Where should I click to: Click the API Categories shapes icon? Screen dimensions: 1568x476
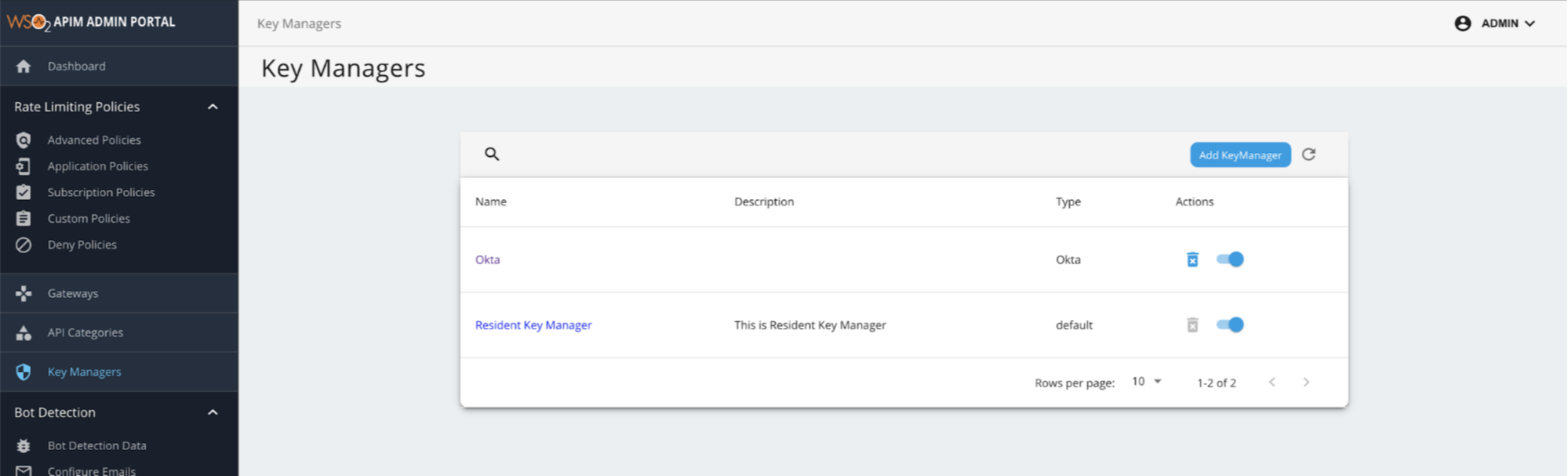(24, 332)
